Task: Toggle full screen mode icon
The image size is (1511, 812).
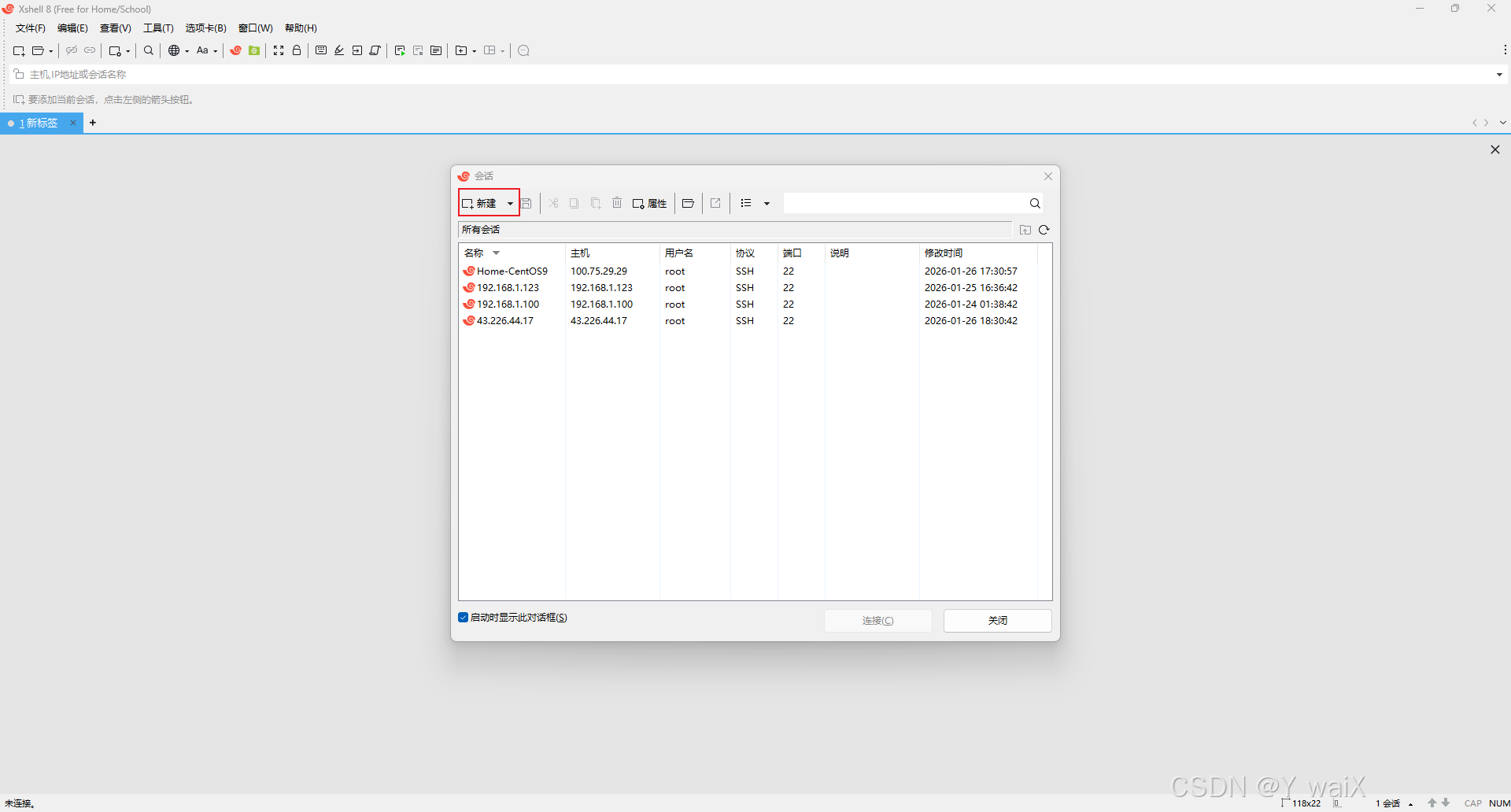Action: click(279, 50)
